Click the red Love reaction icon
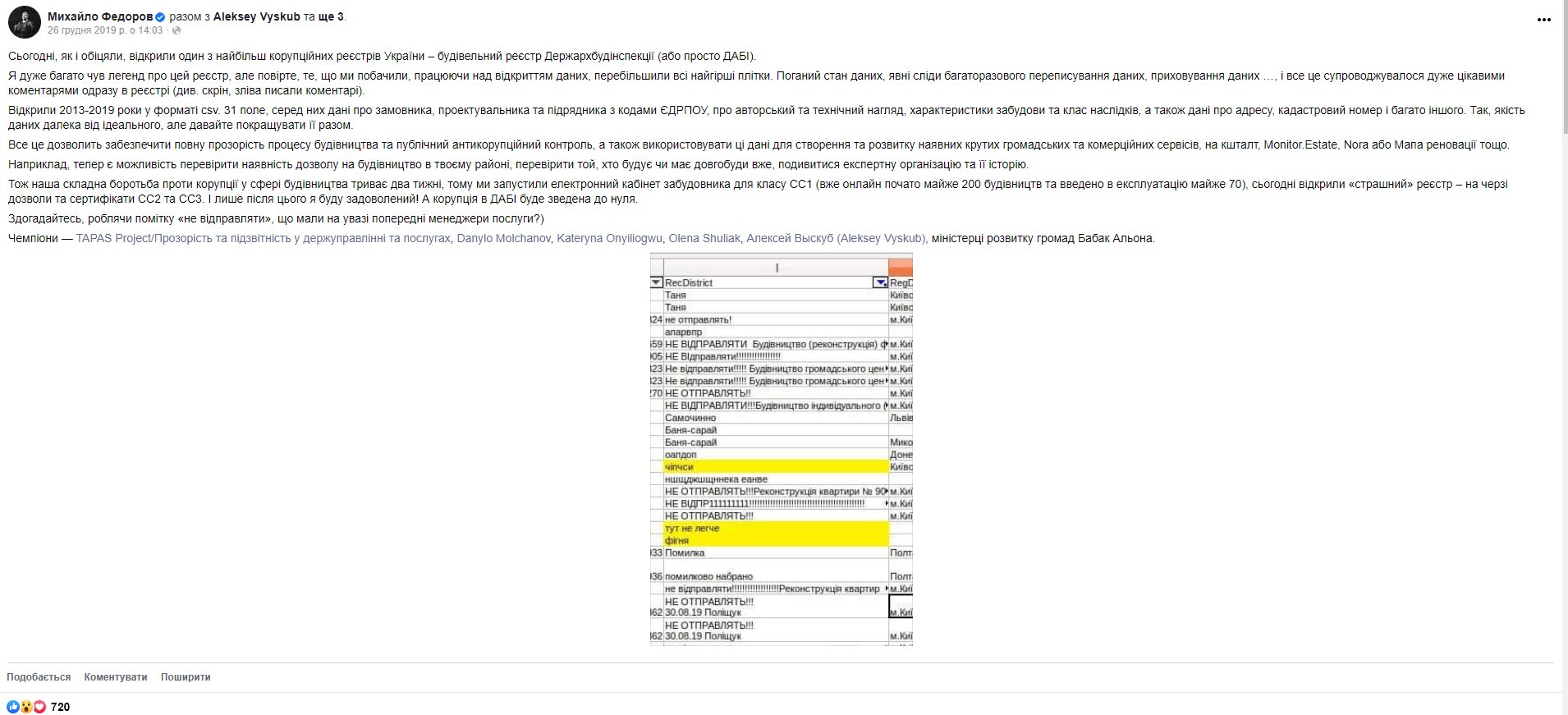The width and height of the screenshot is (1568, 715). coord(39,707)
